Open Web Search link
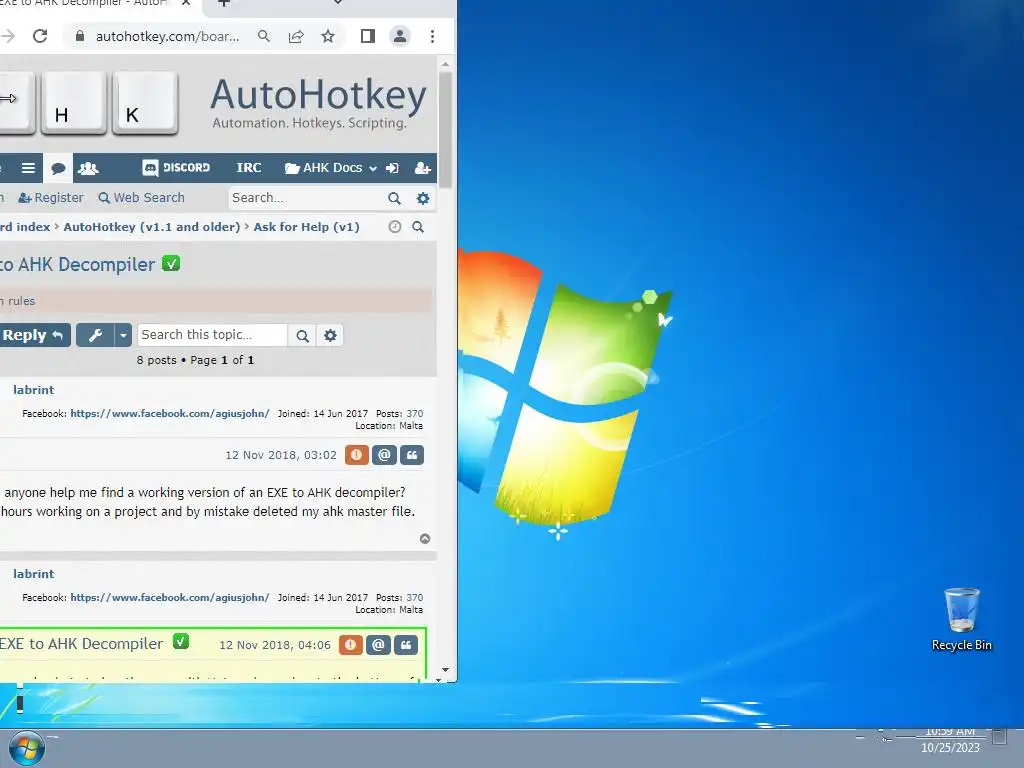Image resolution: width=1024 pixels, height=768 pixels. pyautogui.click(x=141, y=197)
